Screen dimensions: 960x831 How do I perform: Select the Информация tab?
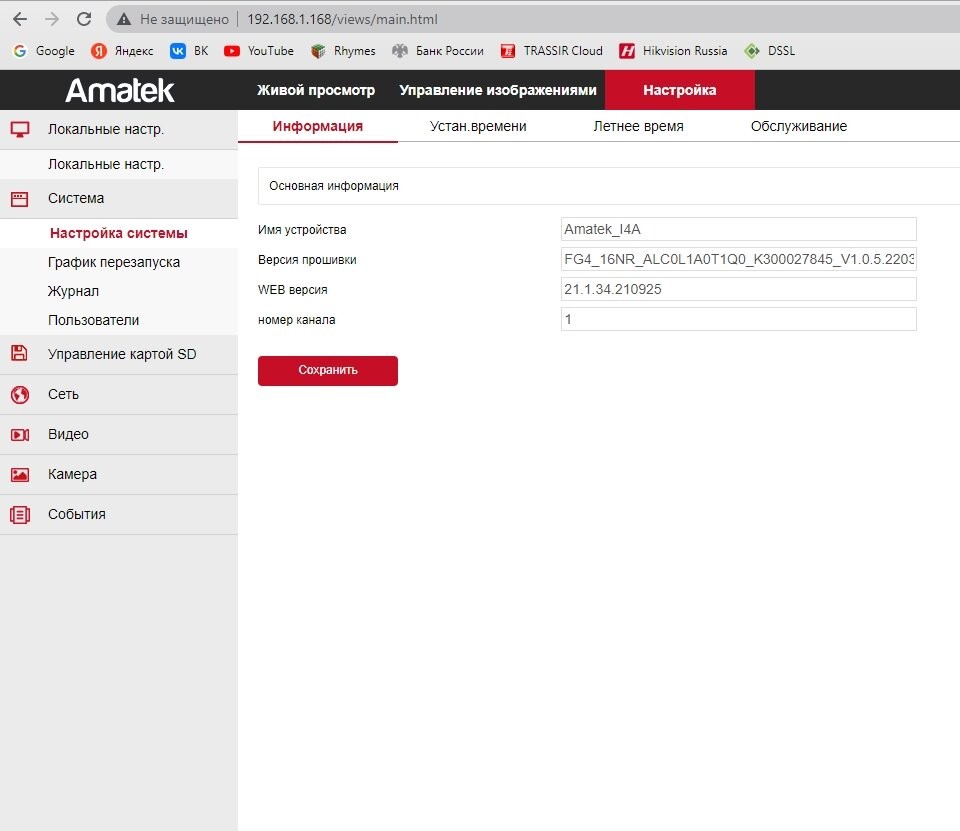pos(318,126)
